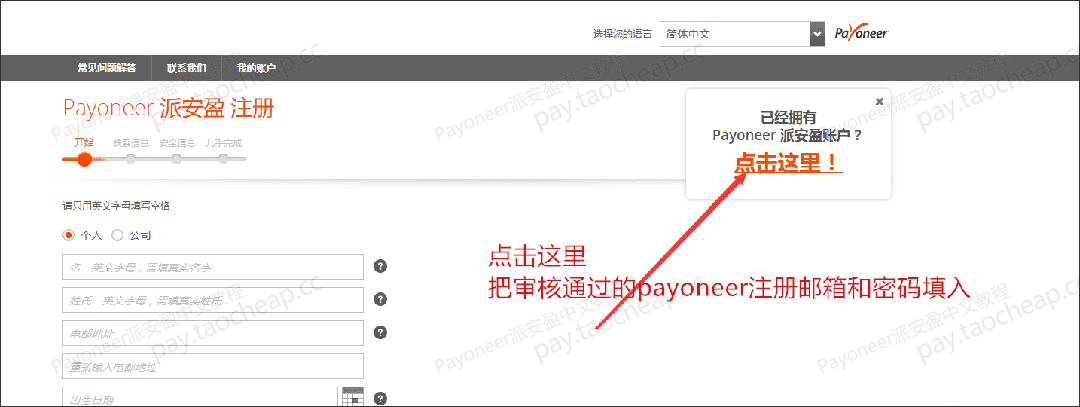Open help for the email address field
Image resolution: width=1080 pixels, height=407 pixels.
[x=380, y=333]
